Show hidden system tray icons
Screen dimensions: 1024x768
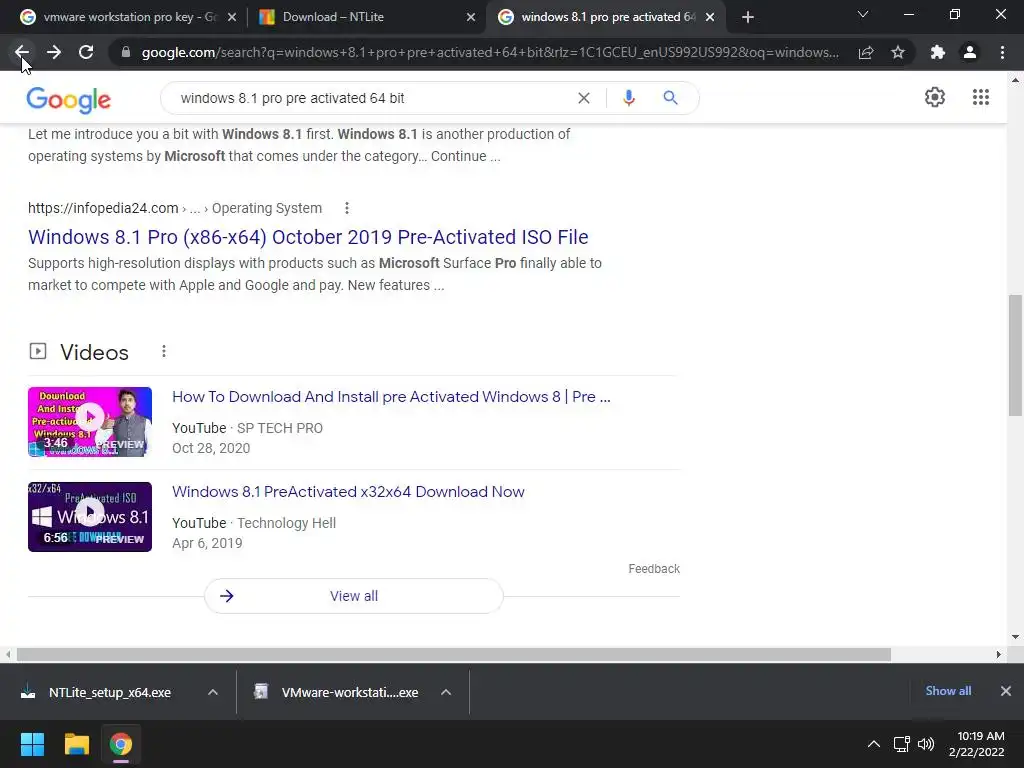873,744
